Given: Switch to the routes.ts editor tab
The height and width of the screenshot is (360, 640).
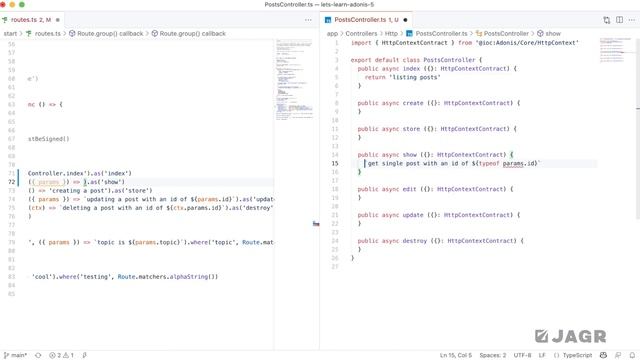Looking at the screenshot, I should coord(31,20).
